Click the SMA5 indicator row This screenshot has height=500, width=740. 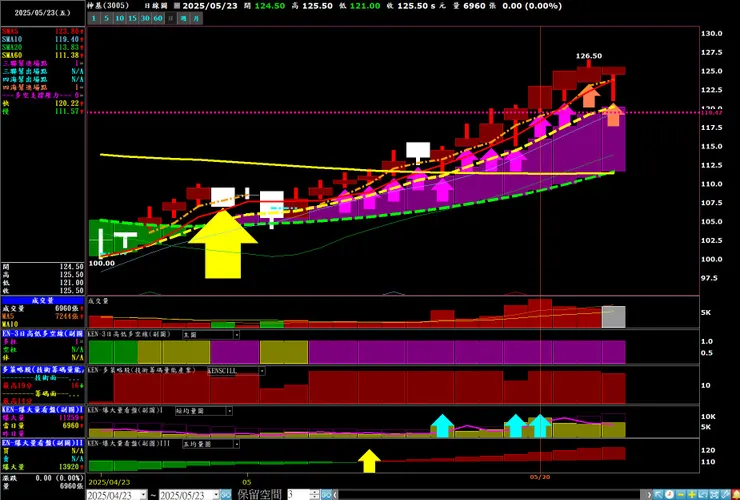click(42, 31)
